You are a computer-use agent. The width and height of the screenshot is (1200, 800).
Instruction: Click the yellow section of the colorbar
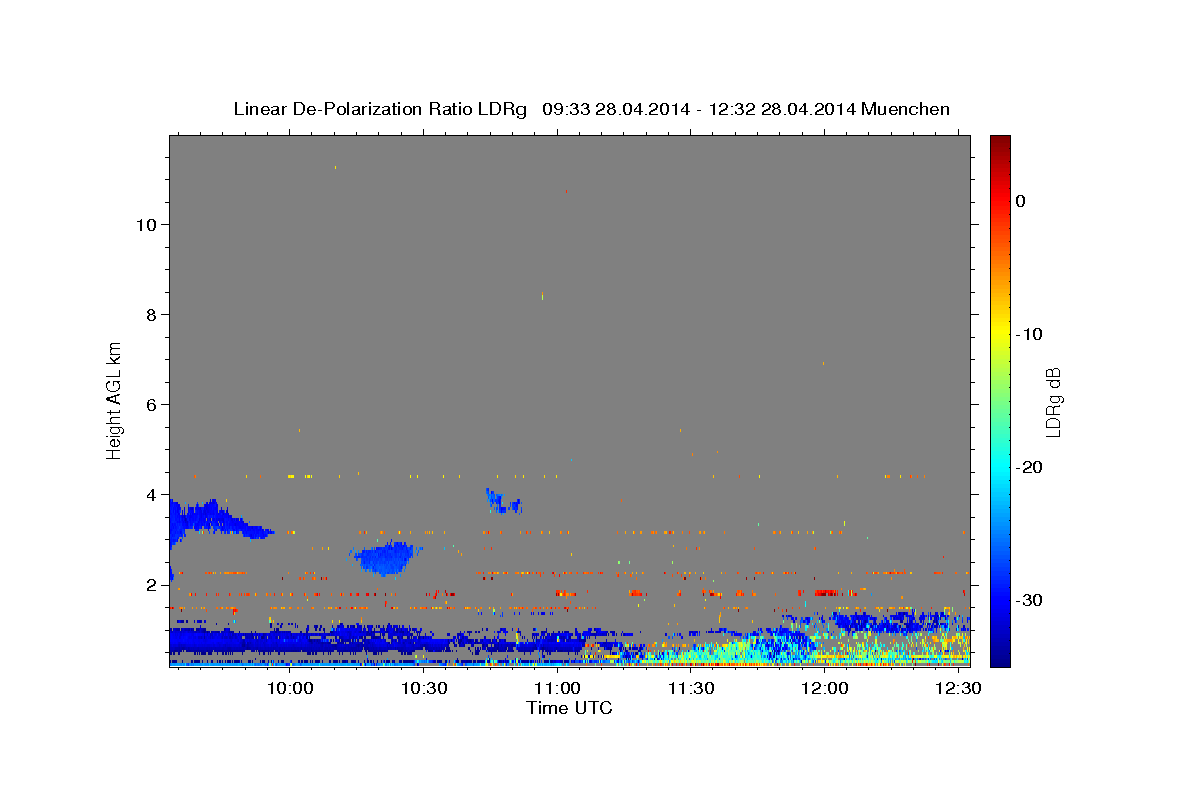[1000, 333]
